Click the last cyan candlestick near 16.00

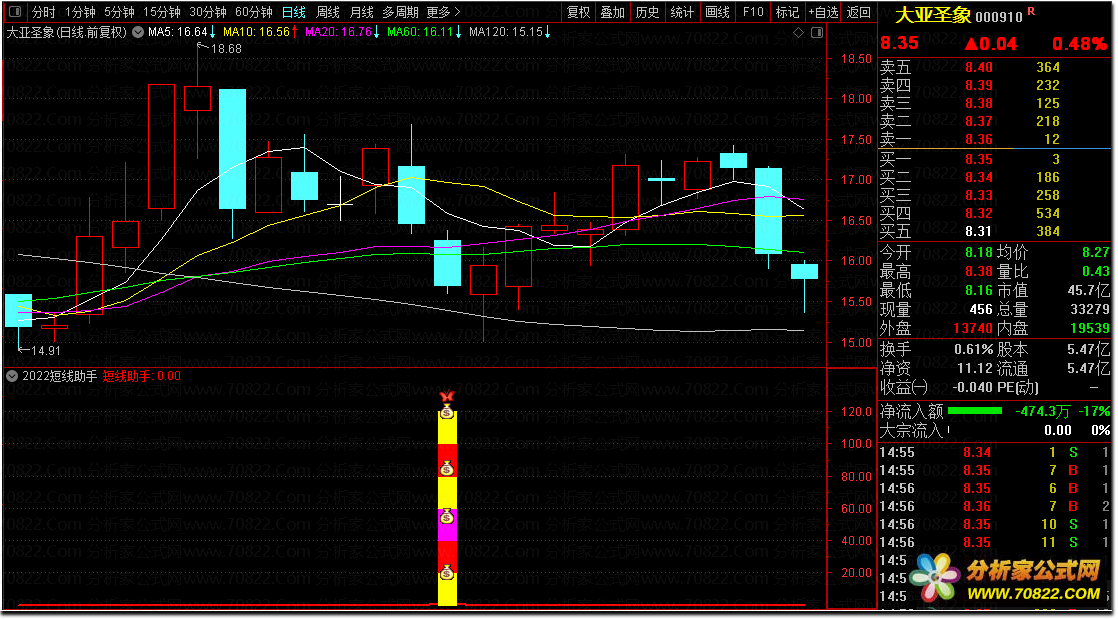tap(804, 271)
